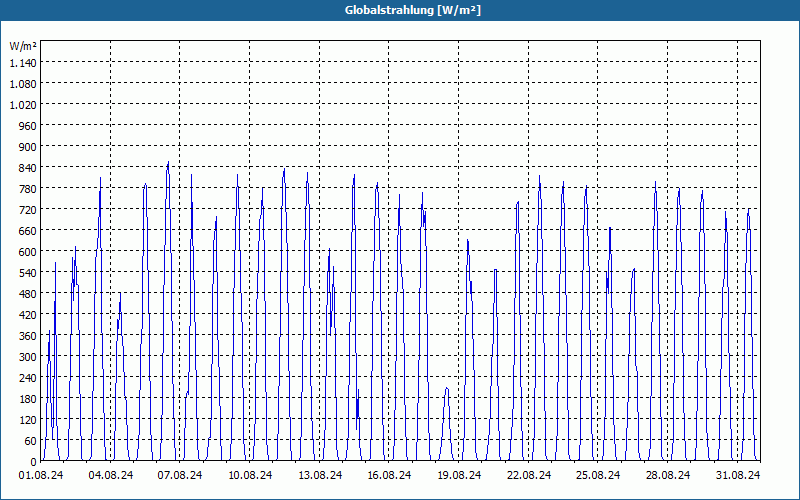Select the 10.08.24 date label
The height and width of the screenshot is (500, 800).
pyautogui.click(x=250, y=475)
